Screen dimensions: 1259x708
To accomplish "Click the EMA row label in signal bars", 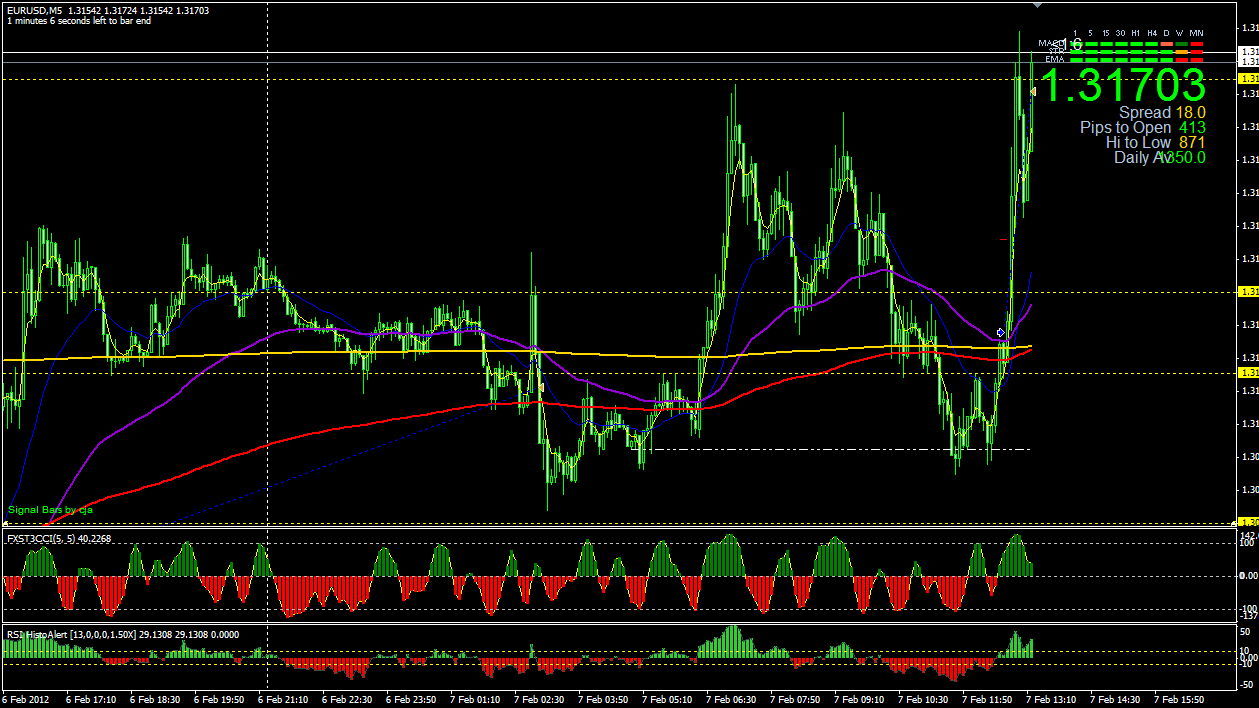I will pos(1055,59).
